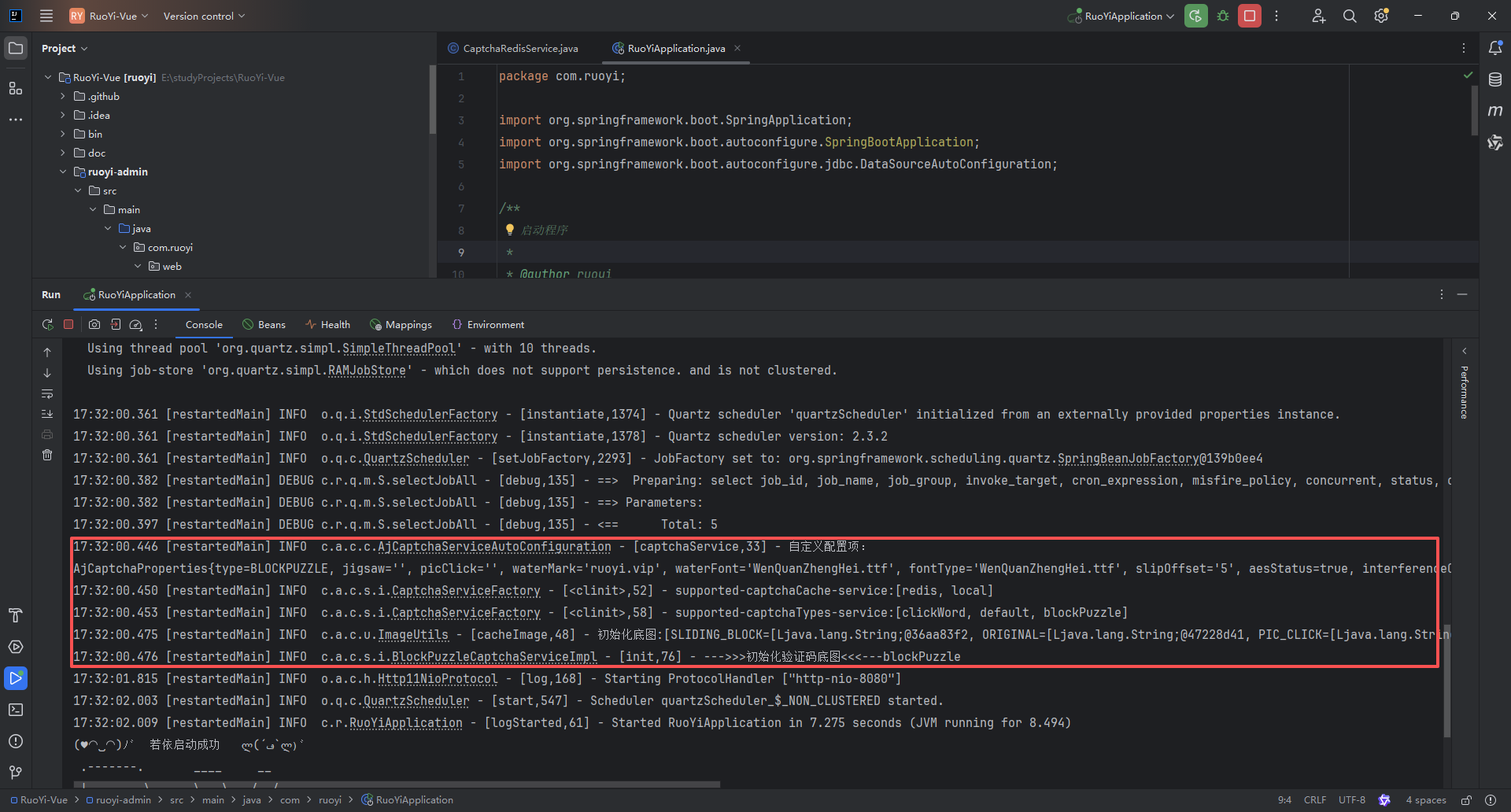1511x812 pixels.
Task: Toggle soft-wrap in console gutter
Action: click(47, 393)
